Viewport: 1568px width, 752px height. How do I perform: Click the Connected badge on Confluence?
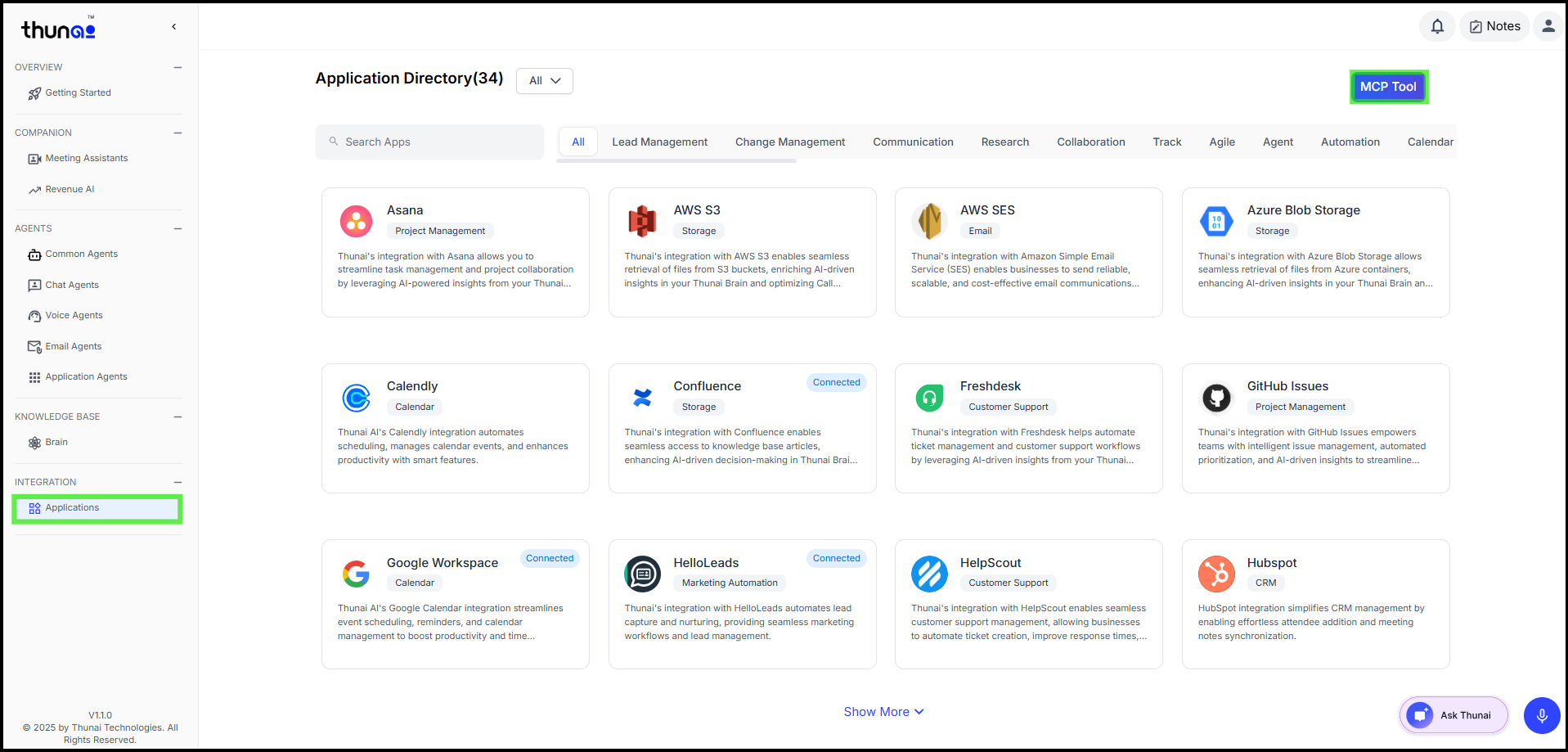point(836,383)
